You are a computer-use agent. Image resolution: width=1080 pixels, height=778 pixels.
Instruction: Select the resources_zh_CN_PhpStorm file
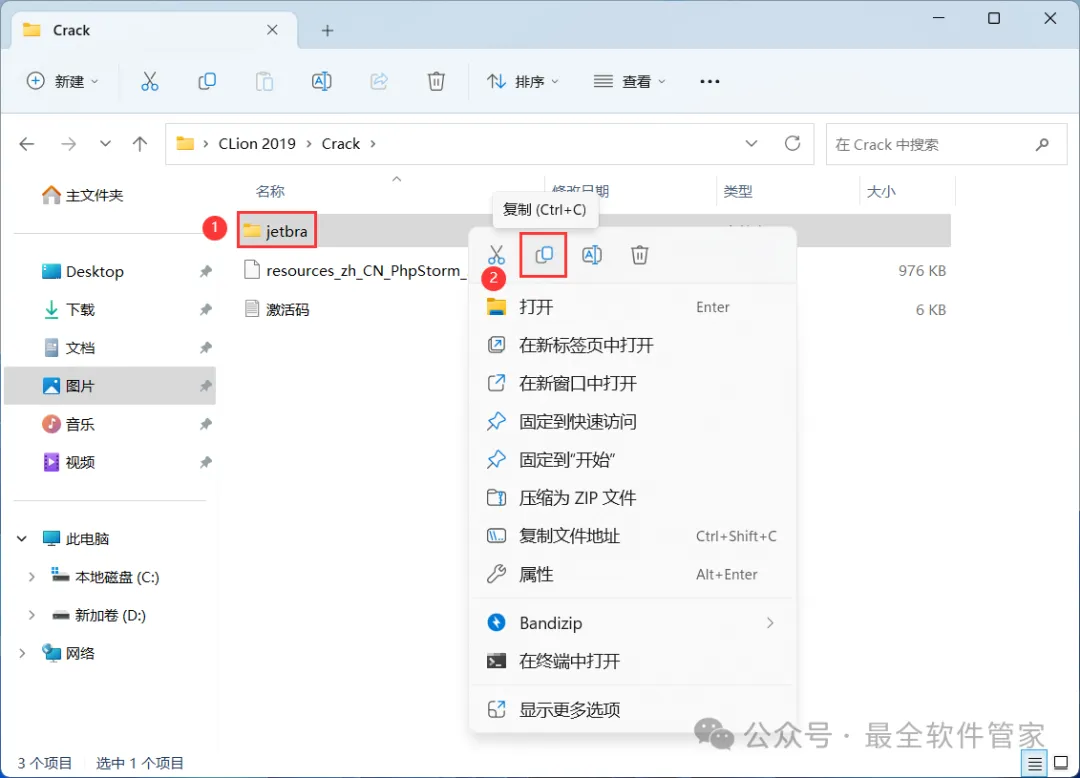click(x=353, y=271)
